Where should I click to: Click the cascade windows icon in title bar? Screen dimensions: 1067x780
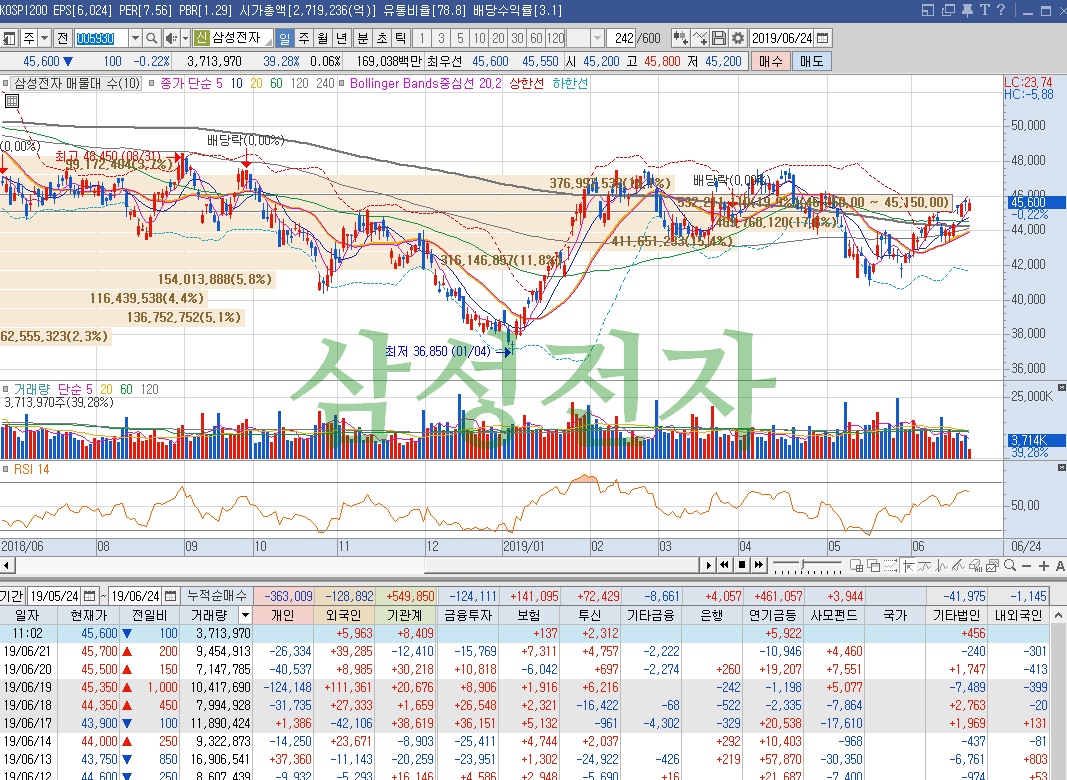pos(949,10)
